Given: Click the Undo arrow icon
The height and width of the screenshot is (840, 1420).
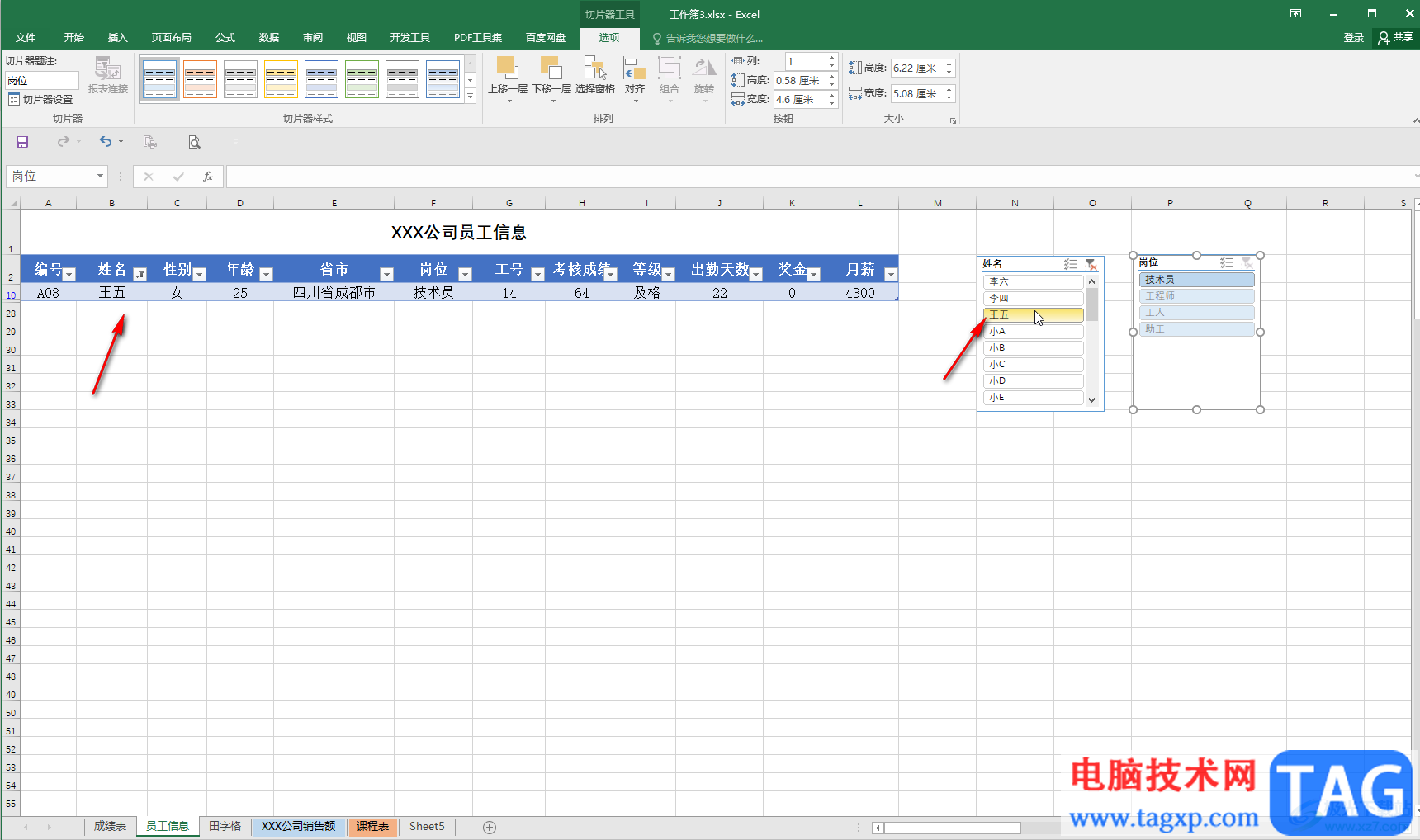Looking at the screenshot, I should click(x=106, y=142).
